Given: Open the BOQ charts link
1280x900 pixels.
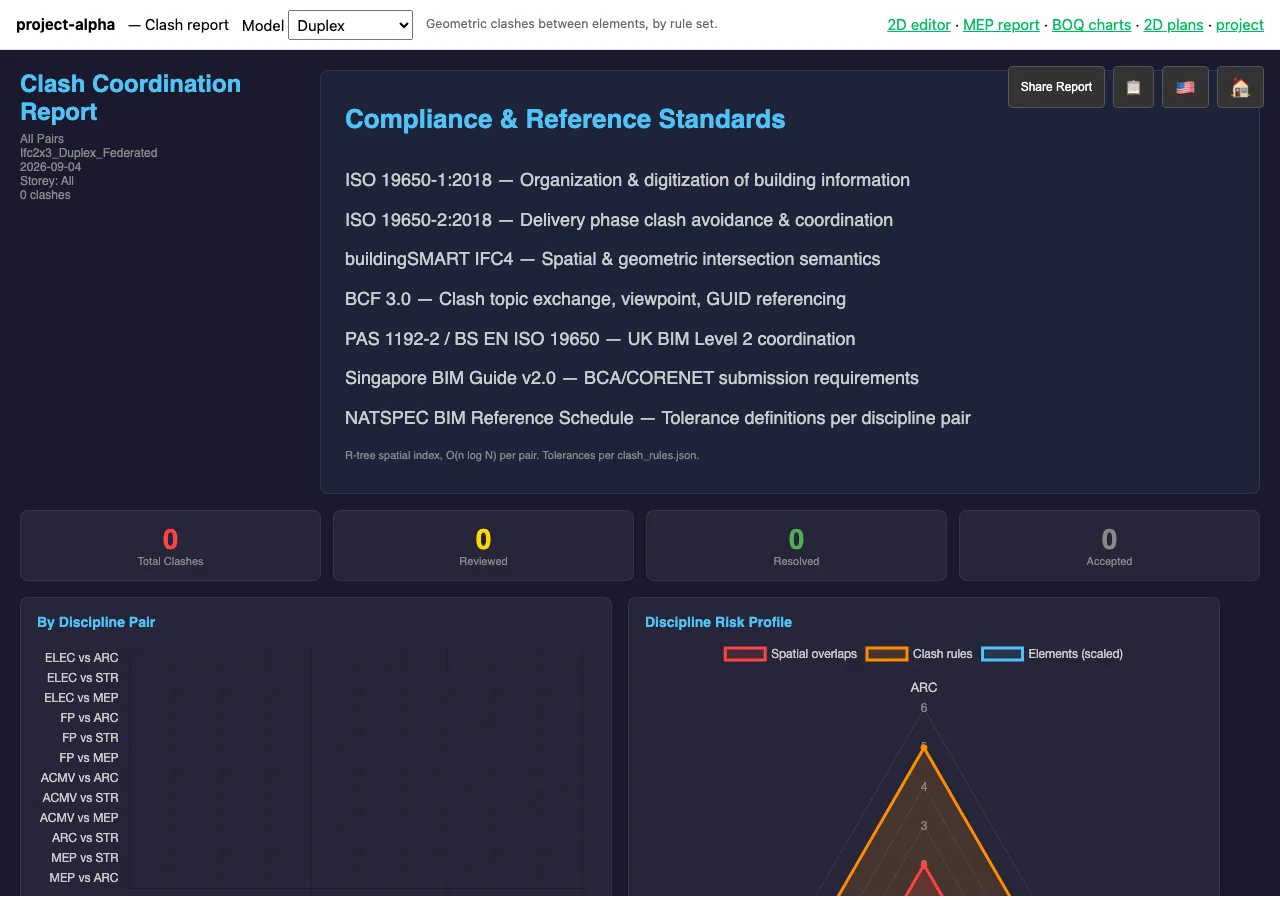Looking at the screenshot, I should point(1092,25).
